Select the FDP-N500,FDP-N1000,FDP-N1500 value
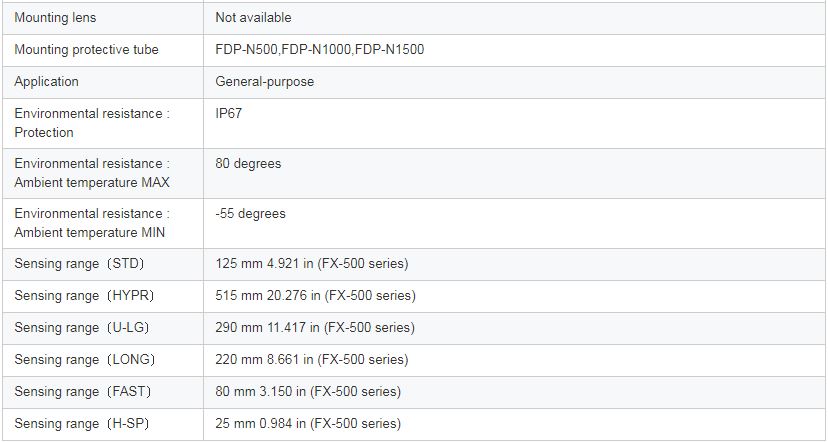 click(x=319, y=50)
